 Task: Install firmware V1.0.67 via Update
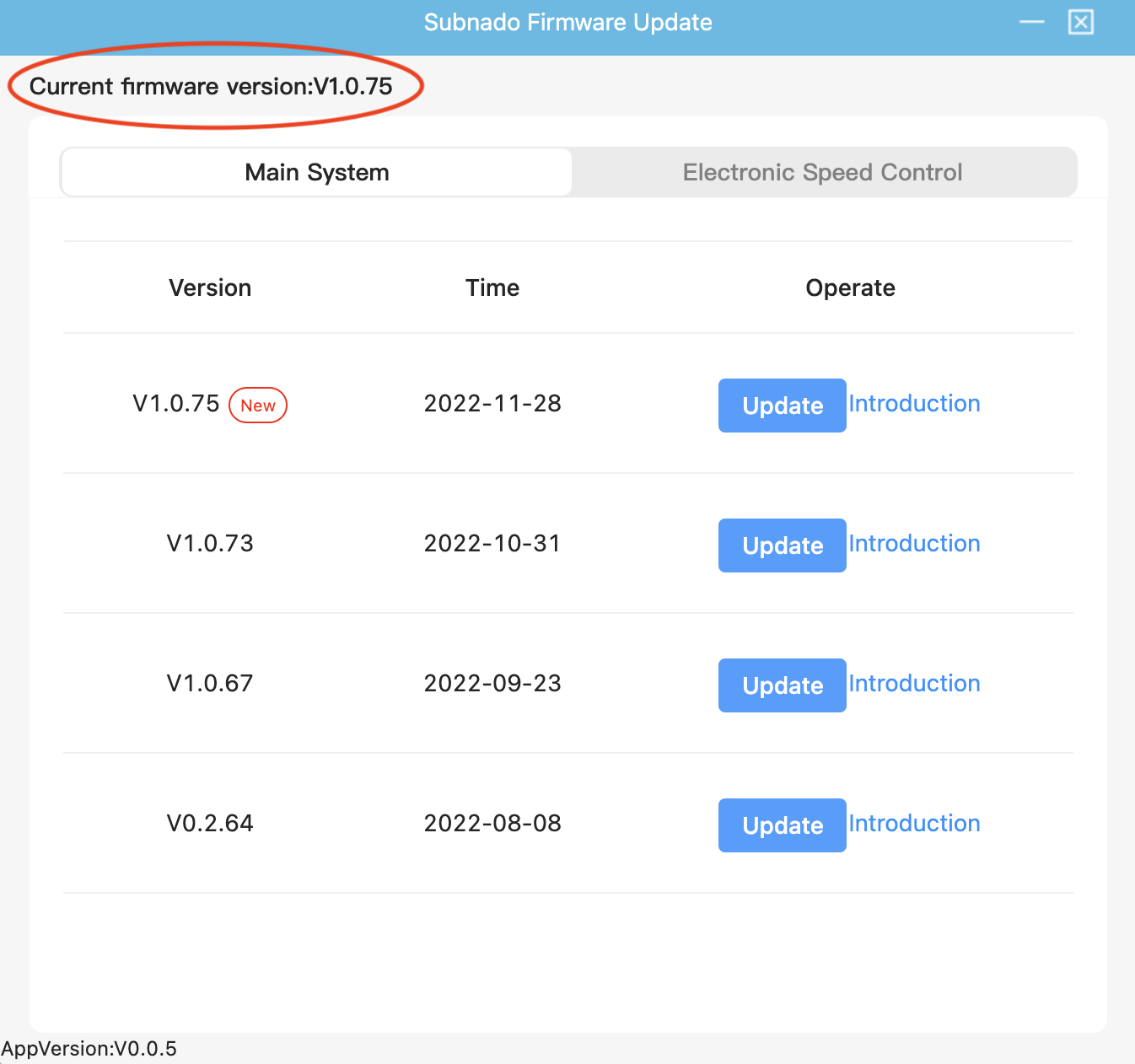(x=782, y=685)
